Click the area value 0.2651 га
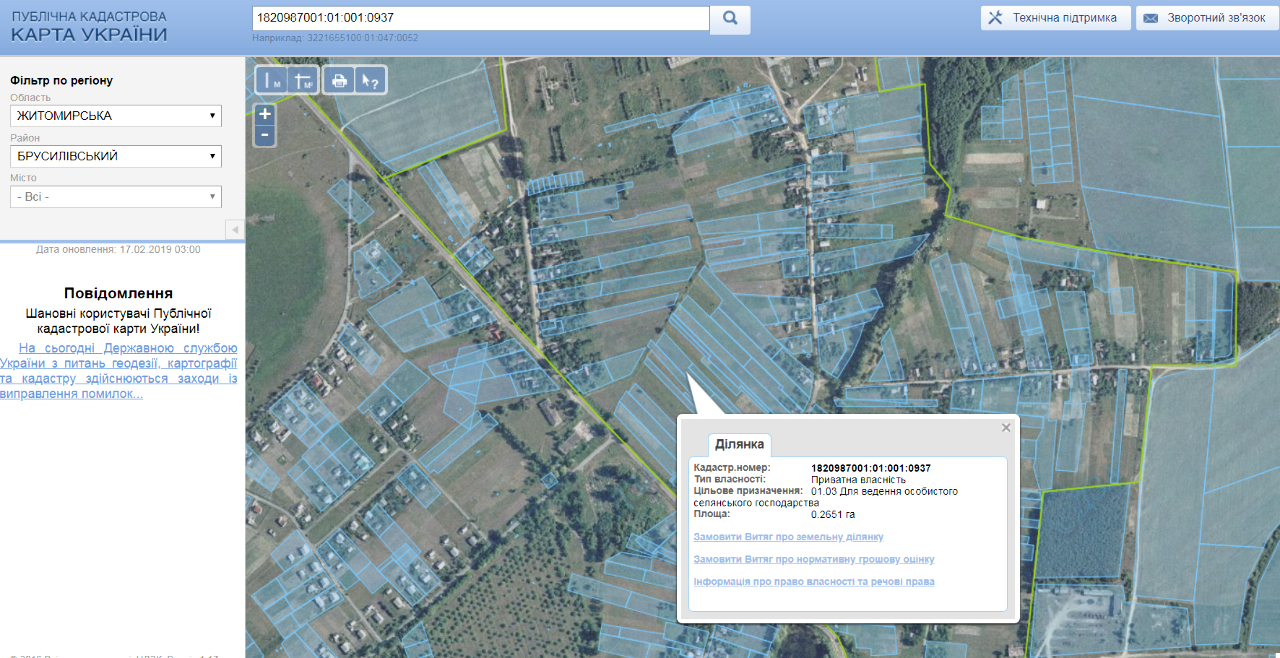This screenshot has height=658, width=1280. pos(833,515)
